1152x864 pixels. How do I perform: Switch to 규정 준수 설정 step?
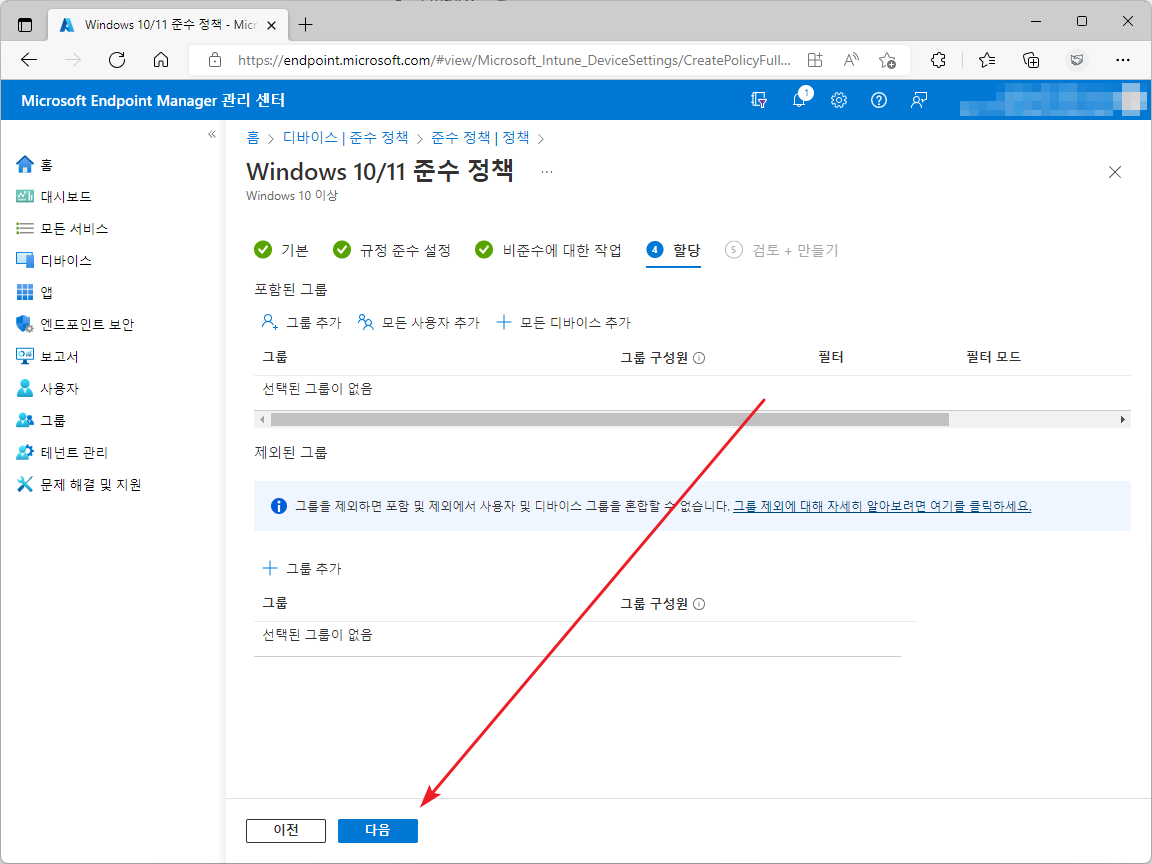tap(392, 250)
